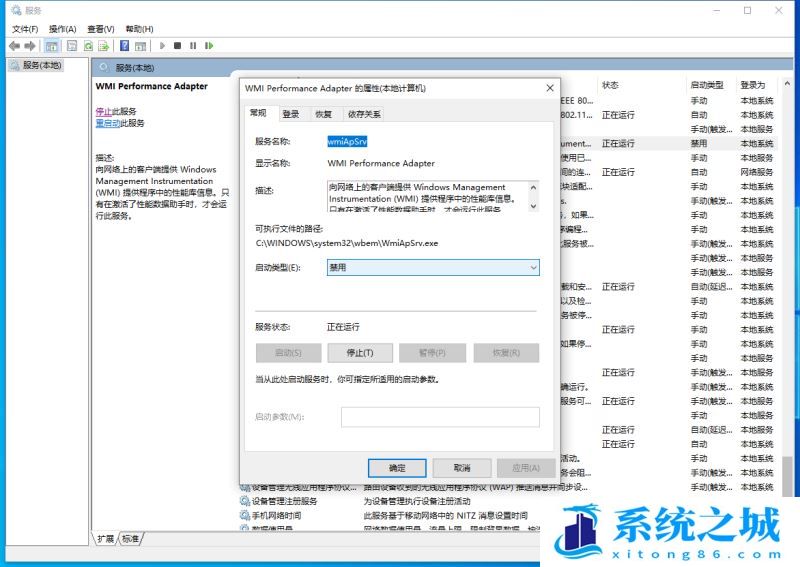Image resolution: width=800 pixels, height=567 pixels.
Task: Expand the 启动类型 dropdown
Action: (433, 267)
